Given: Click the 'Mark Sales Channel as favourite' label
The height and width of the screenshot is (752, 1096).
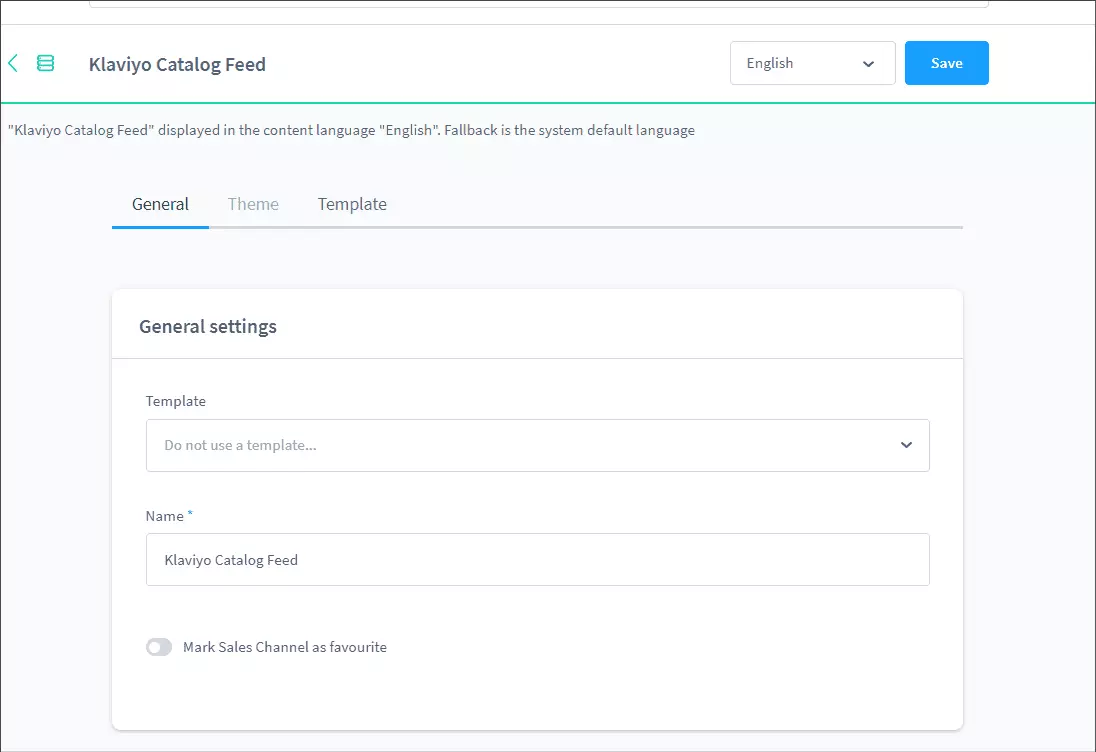Looking at the screenshot, I should (285, 647).
